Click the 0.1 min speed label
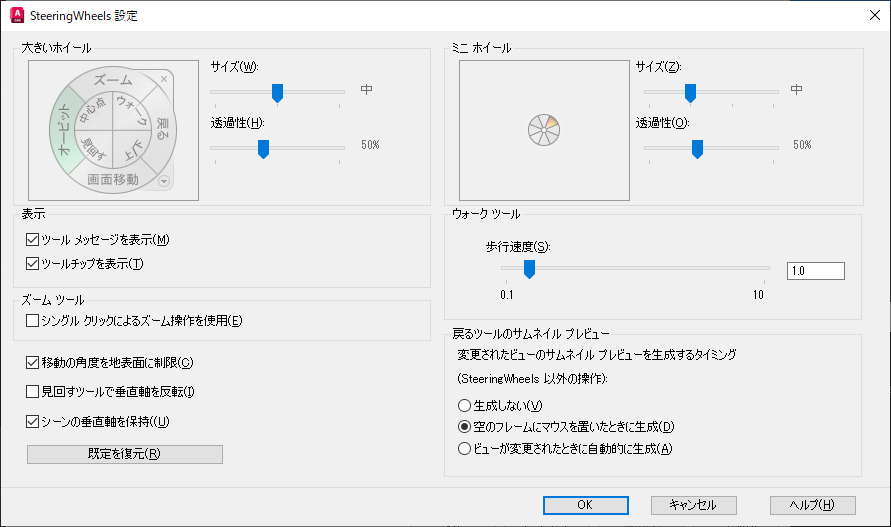The height and width of the screenshot is (527, 891). 507,294
